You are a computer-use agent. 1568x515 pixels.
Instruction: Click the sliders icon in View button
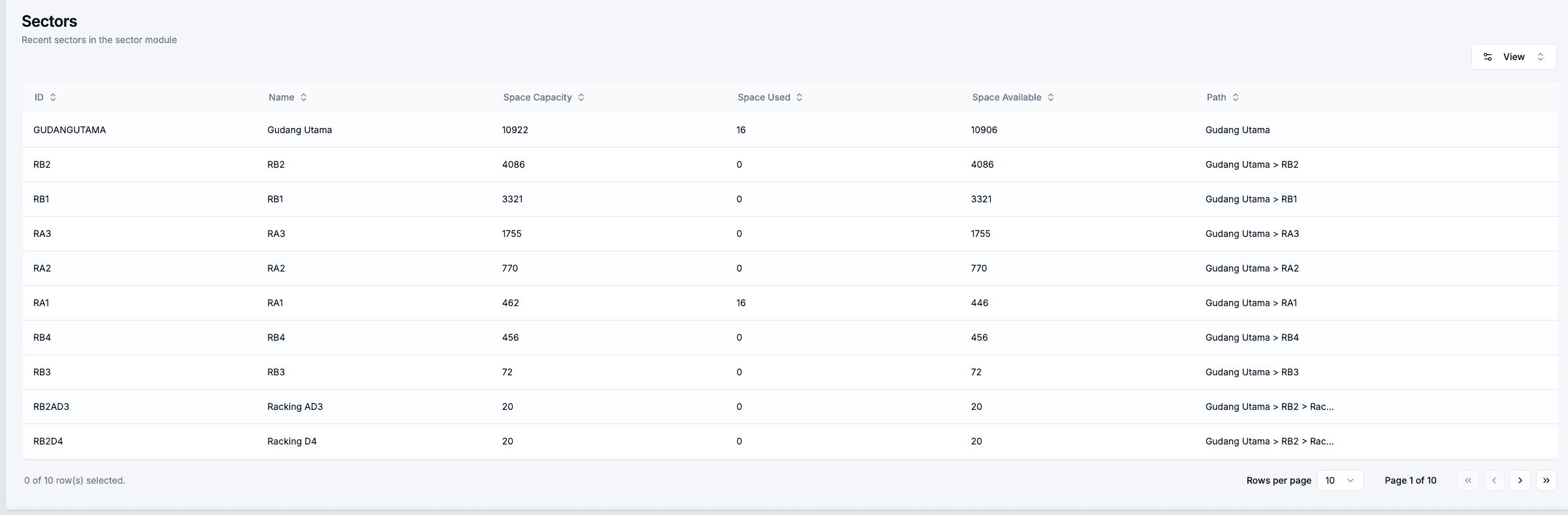tap(1488, 57)
